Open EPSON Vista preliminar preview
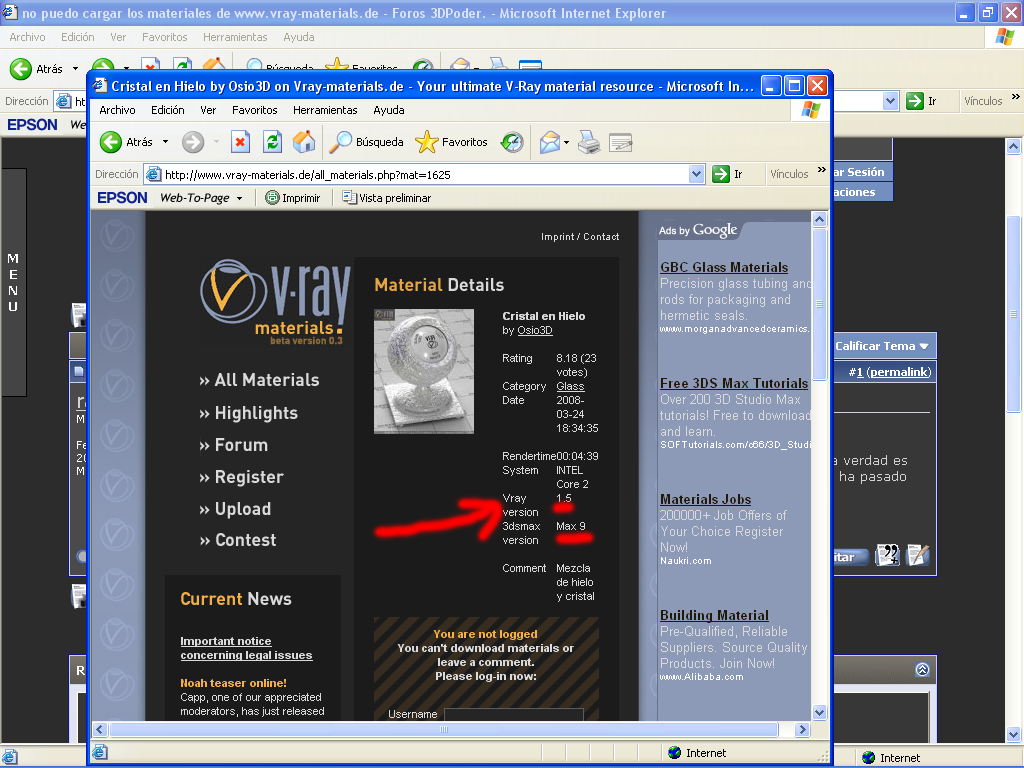 click(x=387, y=198)
